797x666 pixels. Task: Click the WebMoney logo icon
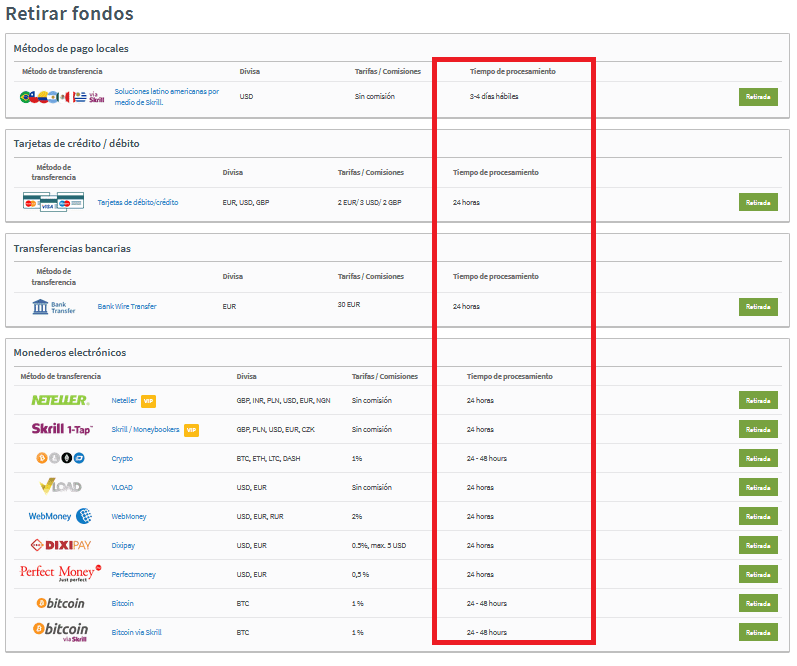tap(60, 516)
